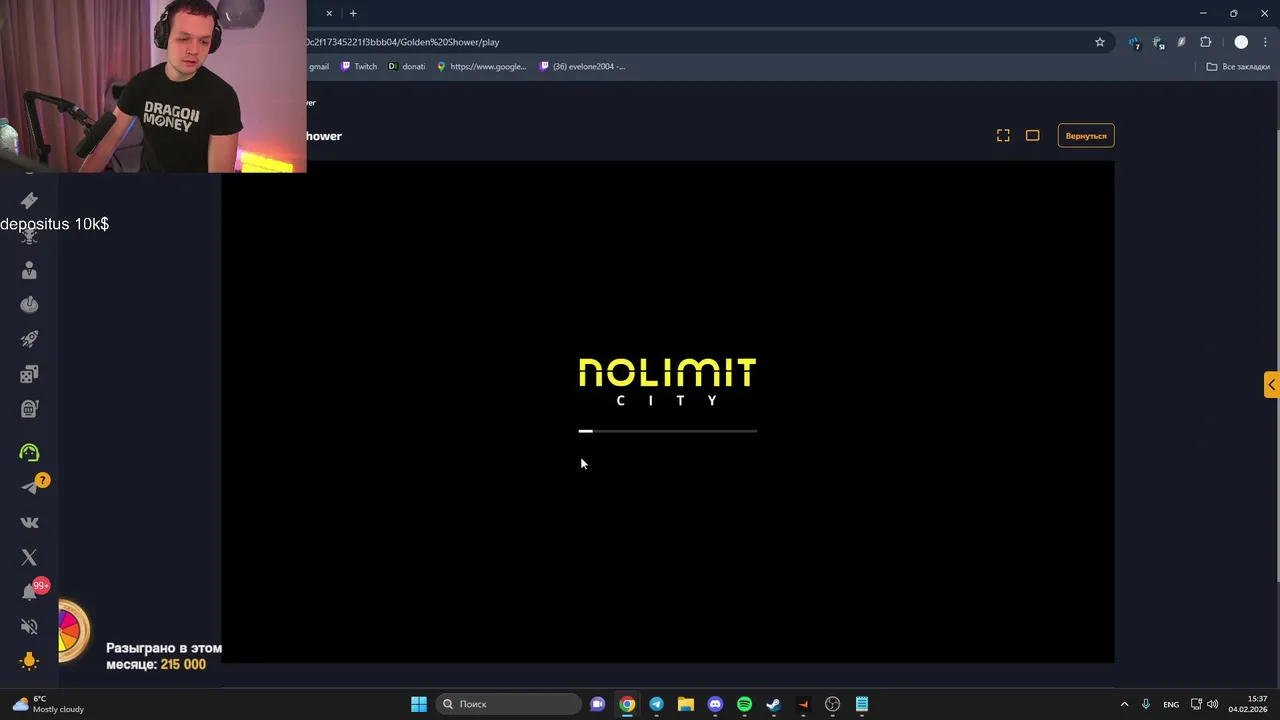Open the (36) evelone2004 bookmark

pyautogui.click(x=582, y=66)
